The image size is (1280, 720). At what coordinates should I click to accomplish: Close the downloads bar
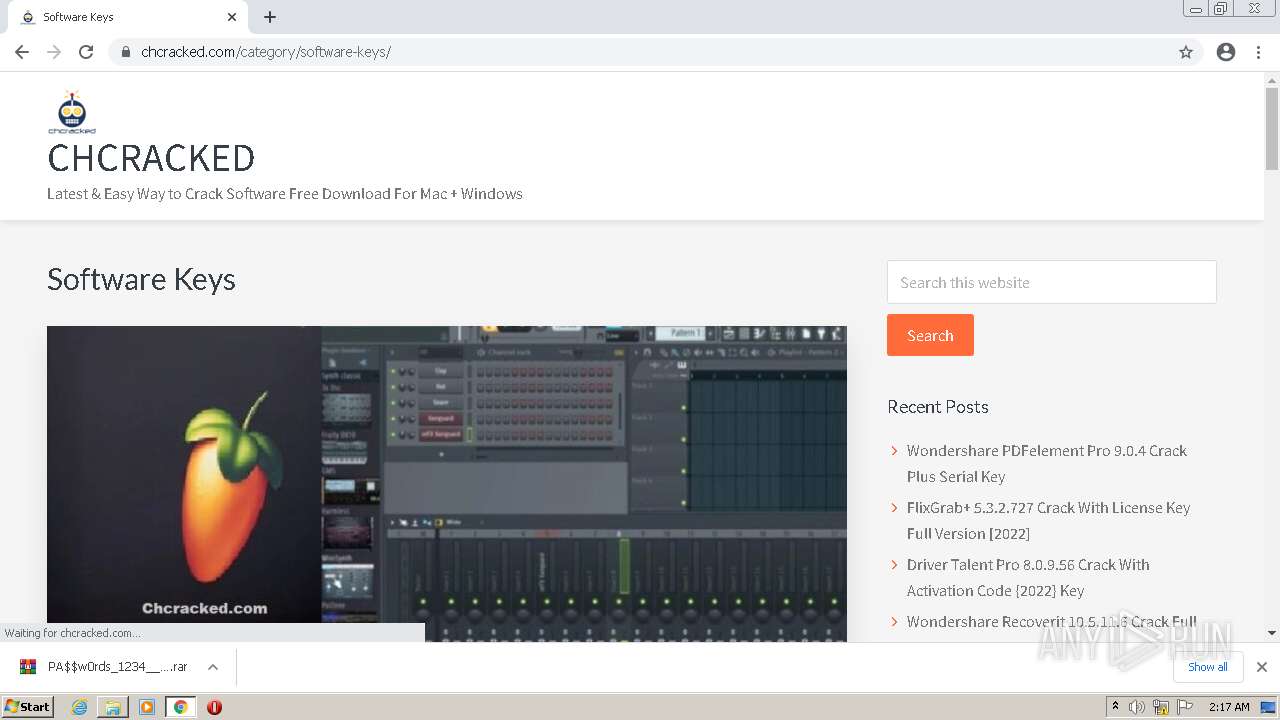pos(1262,667)
